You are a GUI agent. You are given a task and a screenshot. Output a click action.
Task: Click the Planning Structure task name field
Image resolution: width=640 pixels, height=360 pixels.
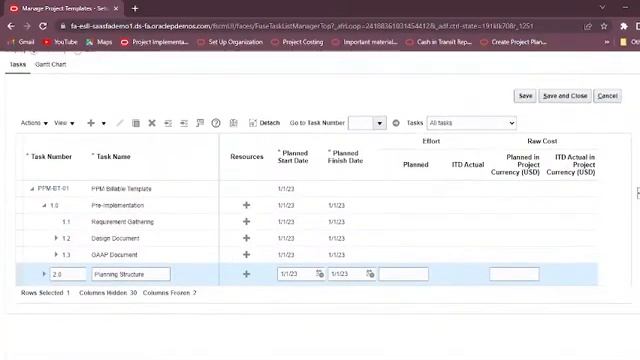click(131, 274)
